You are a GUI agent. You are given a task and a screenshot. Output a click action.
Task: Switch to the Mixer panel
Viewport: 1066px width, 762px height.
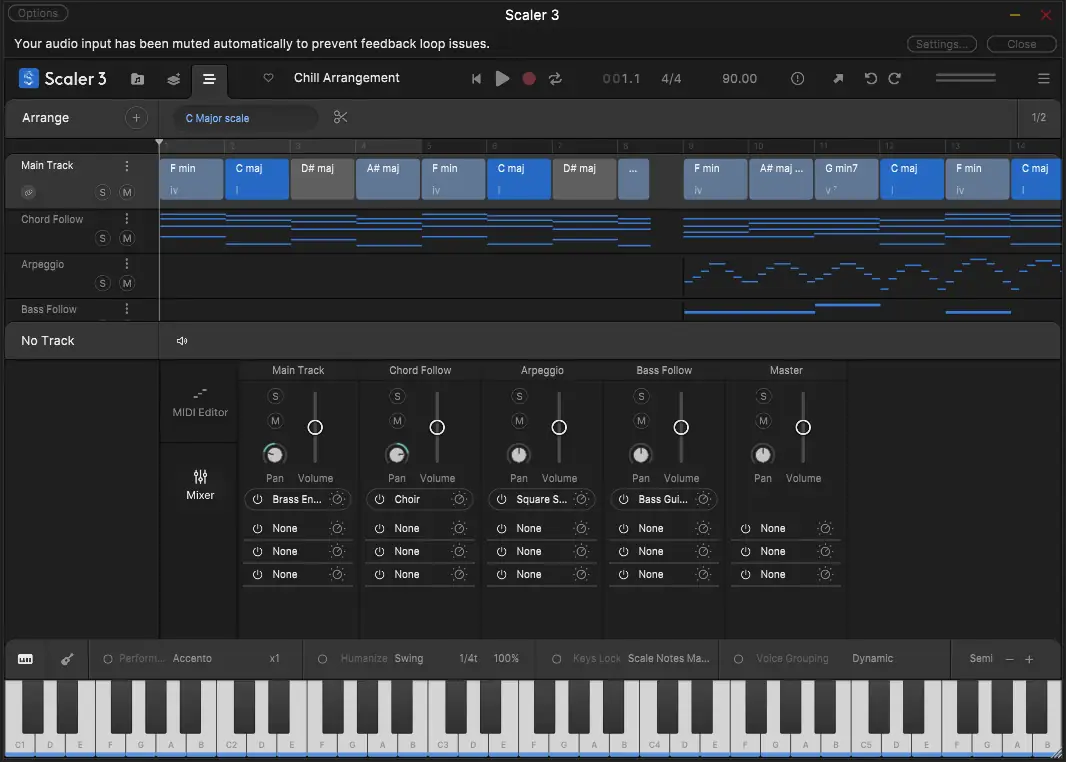click(199, 484)
